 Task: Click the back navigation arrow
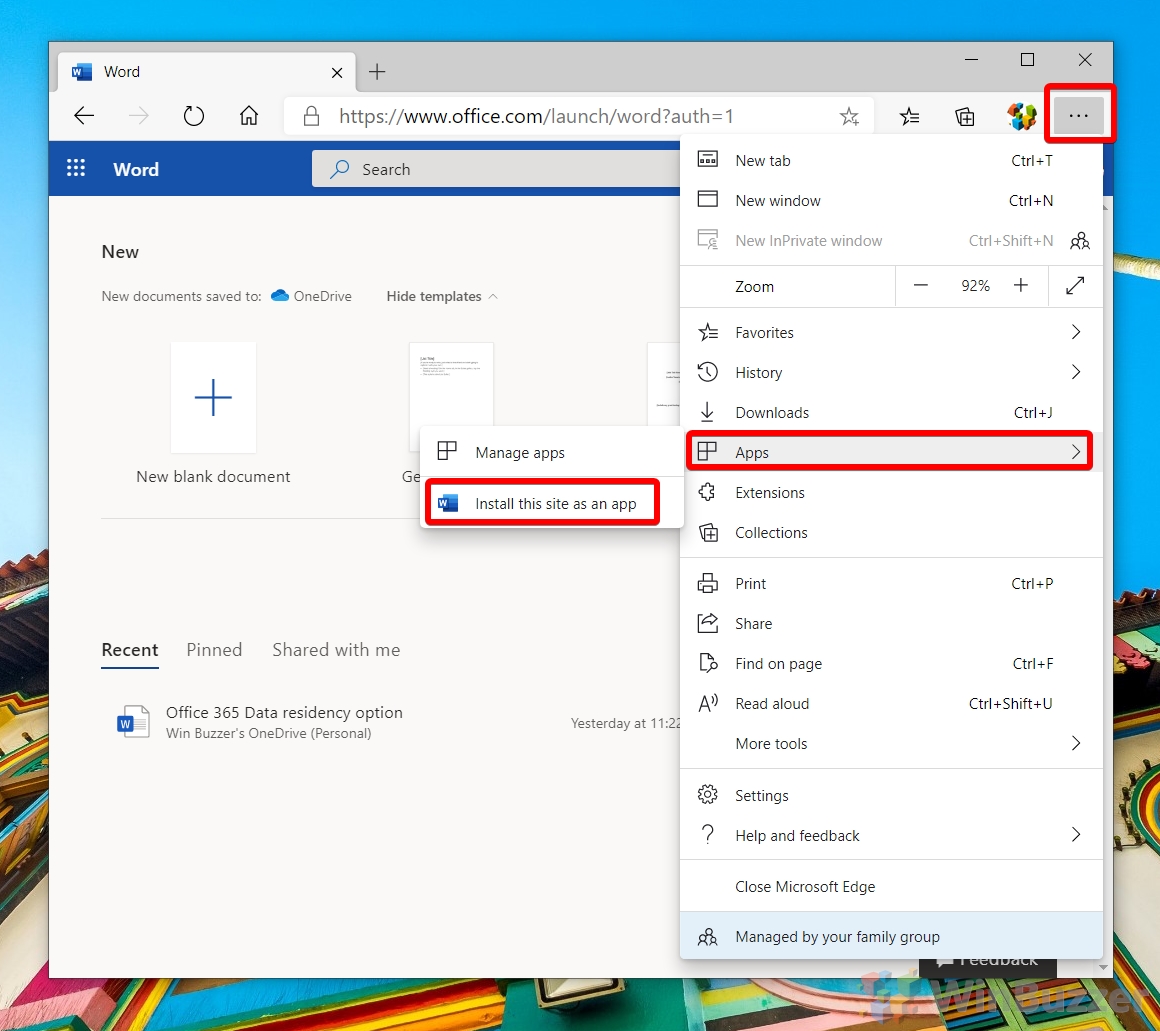tap(84, 116)
